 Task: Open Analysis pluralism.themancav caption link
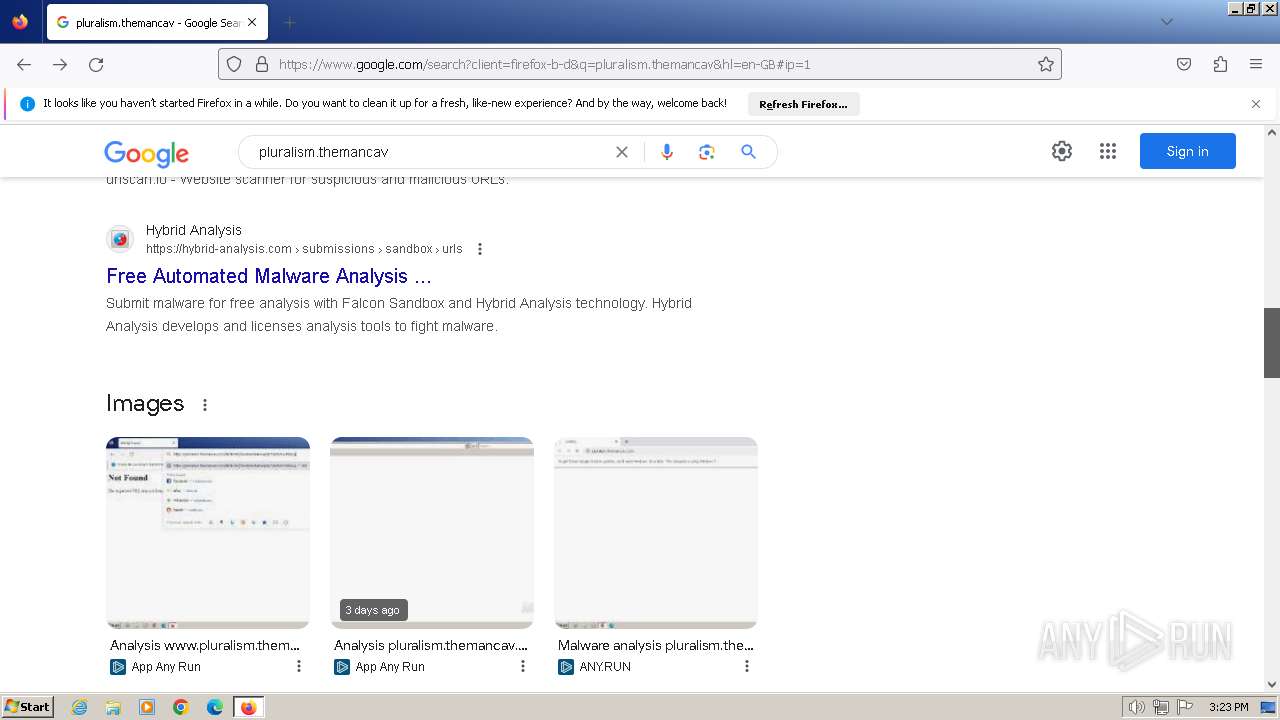[431, 645]
